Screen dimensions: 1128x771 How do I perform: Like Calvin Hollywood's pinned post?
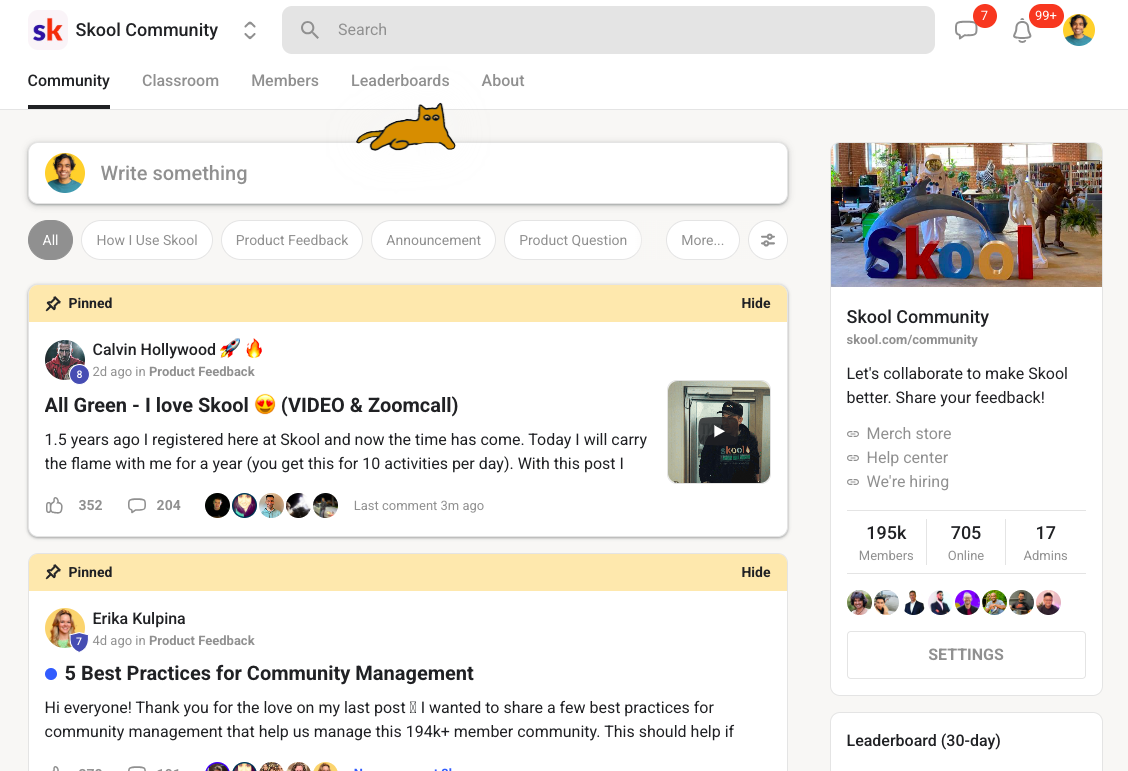[55, 505]
